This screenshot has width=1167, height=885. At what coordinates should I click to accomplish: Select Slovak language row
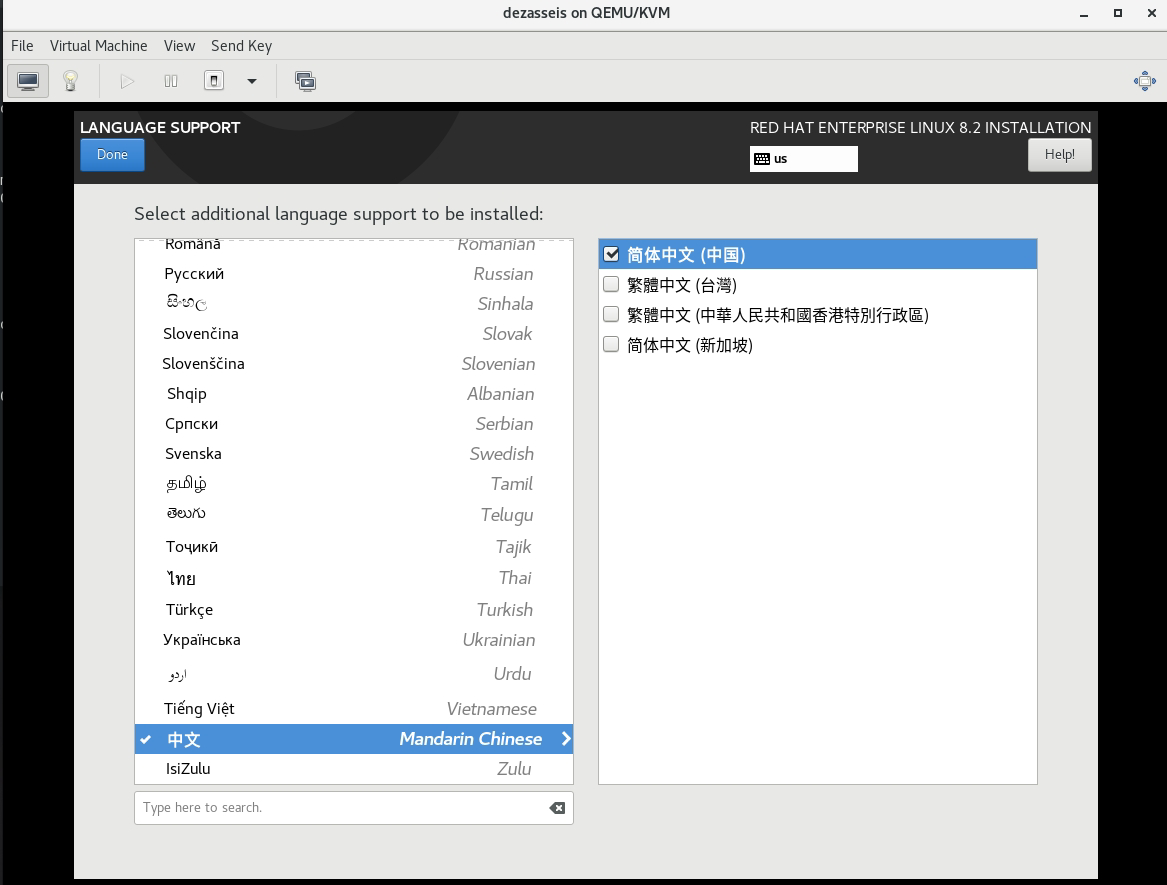pyautogui.click(x=354, y=333)
